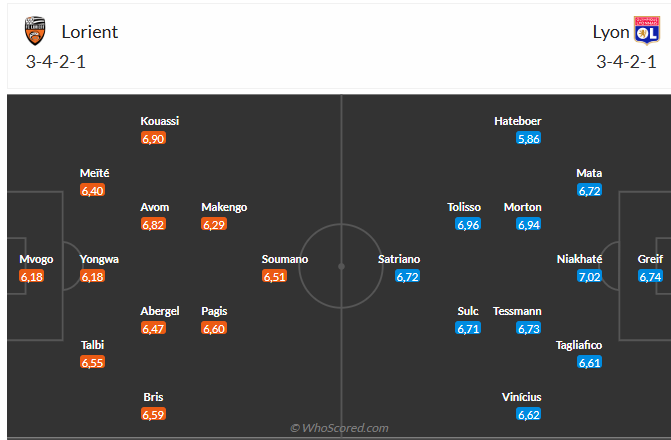
Task: Open Tolisso's player name
Action: [x=464, y=207]
